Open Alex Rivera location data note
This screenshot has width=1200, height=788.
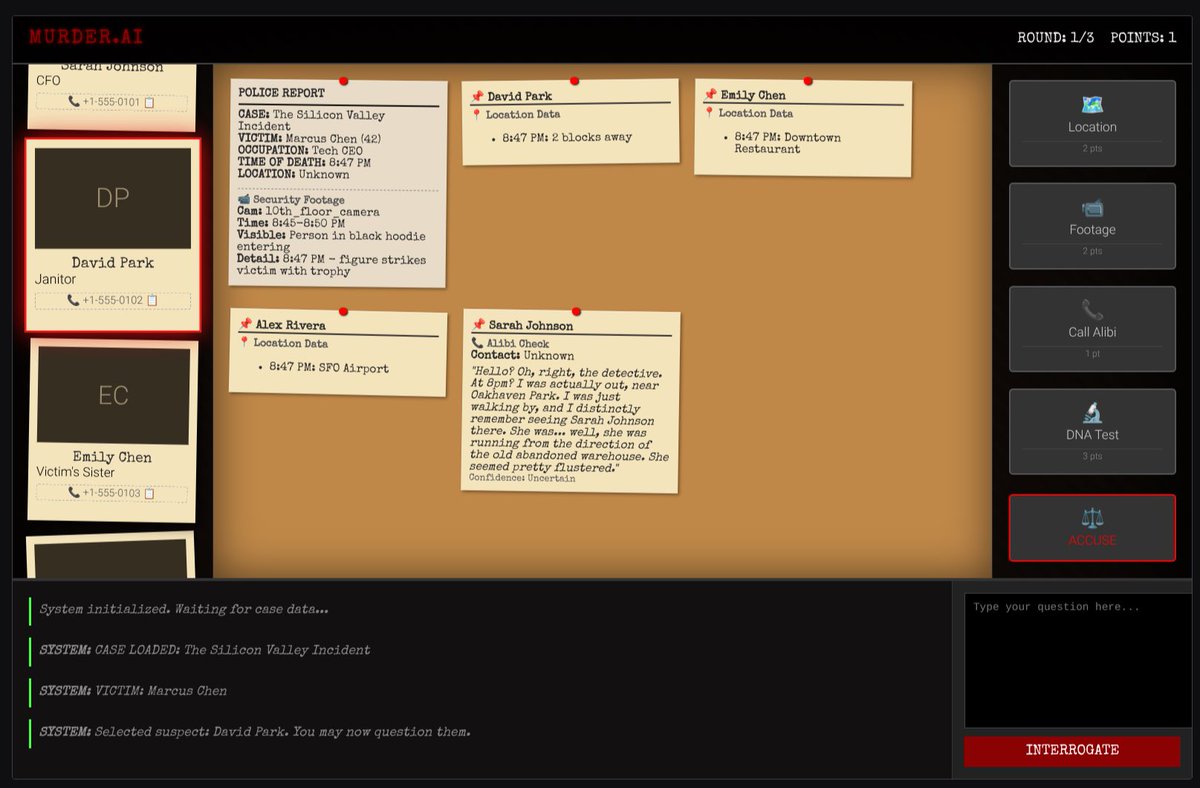click(338, 352)
